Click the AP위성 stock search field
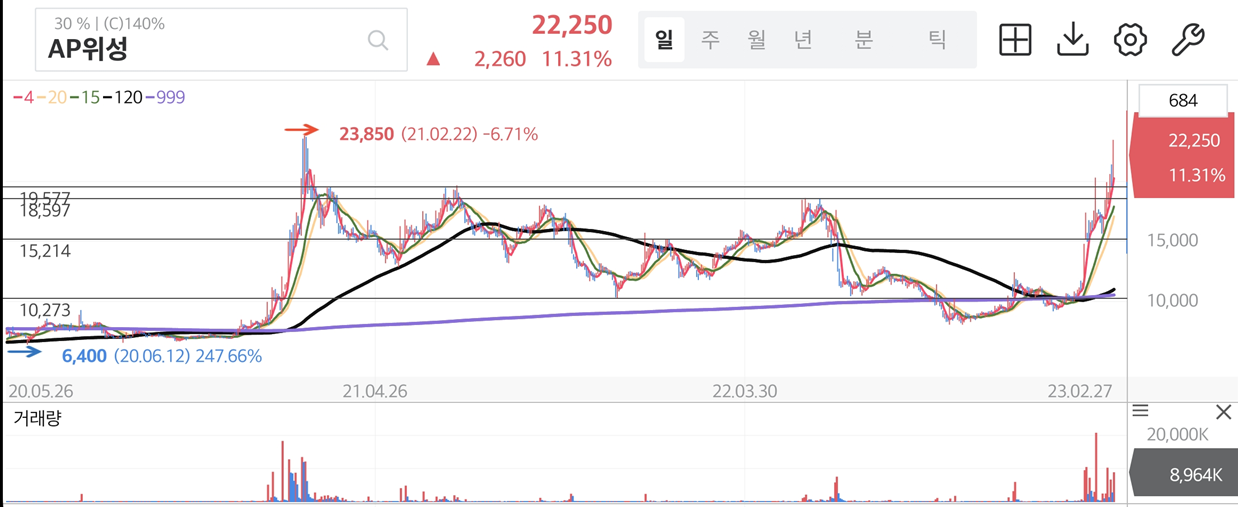The height and width of the screenshot is (507, 1238). point(221,40)
